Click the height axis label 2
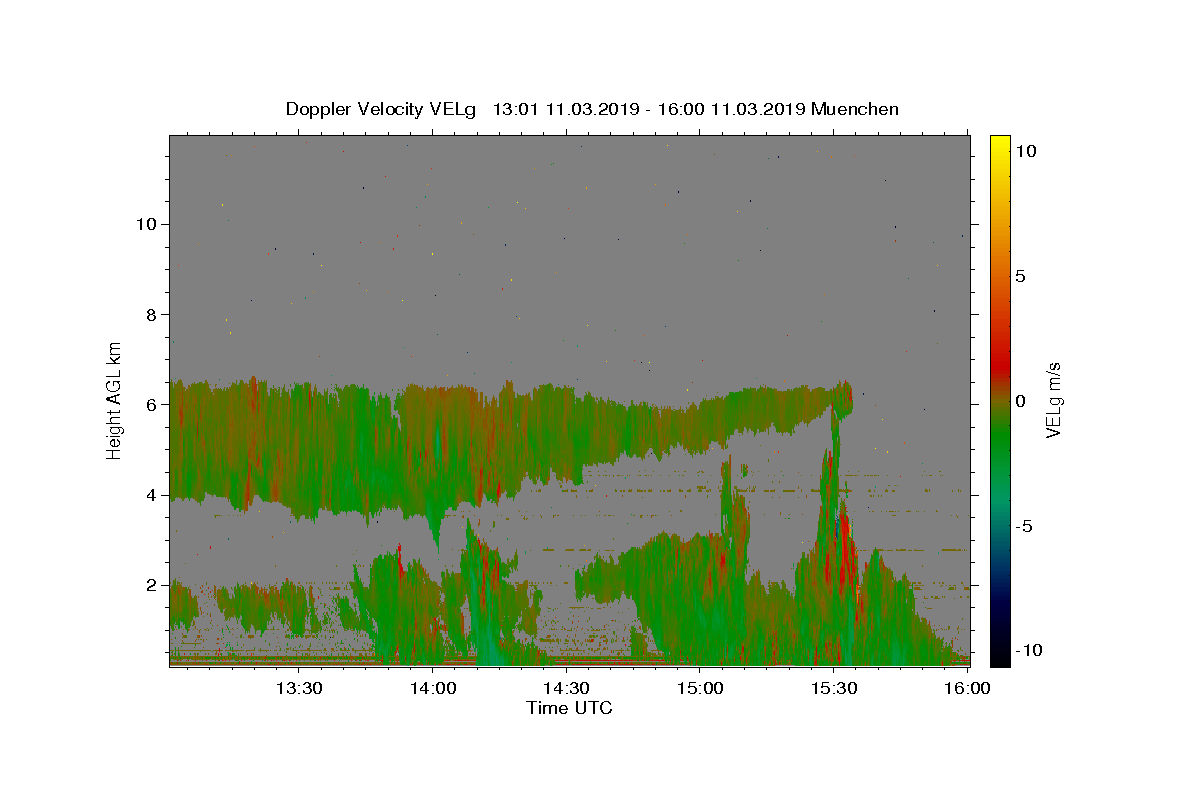The image size is (1200, 800). pyautogui.click(x=152, y=585)
